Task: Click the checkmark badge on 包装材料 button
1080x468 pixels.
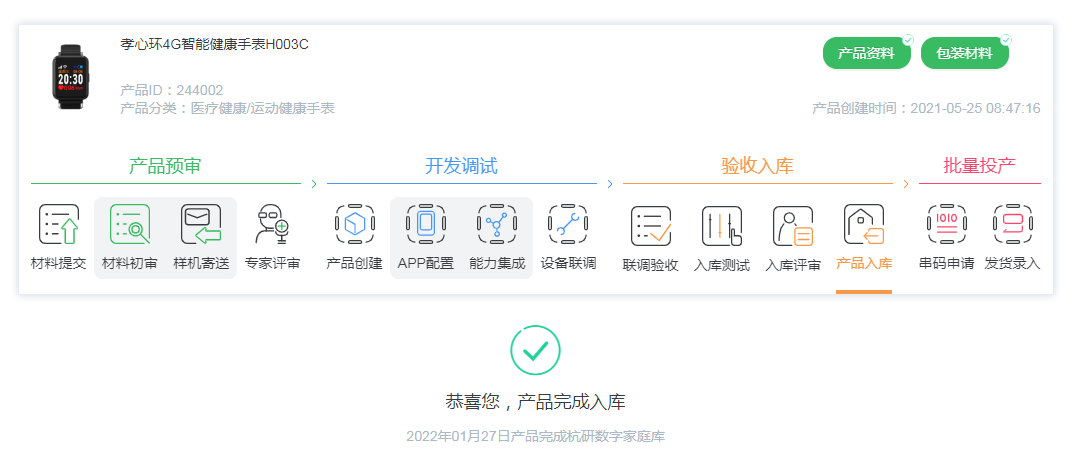Action: coord(1006,40)
